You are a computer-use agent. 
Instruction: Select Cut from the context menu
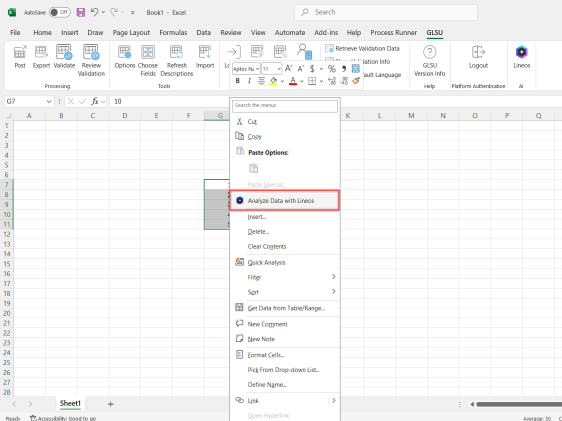(x=285, y=121)
